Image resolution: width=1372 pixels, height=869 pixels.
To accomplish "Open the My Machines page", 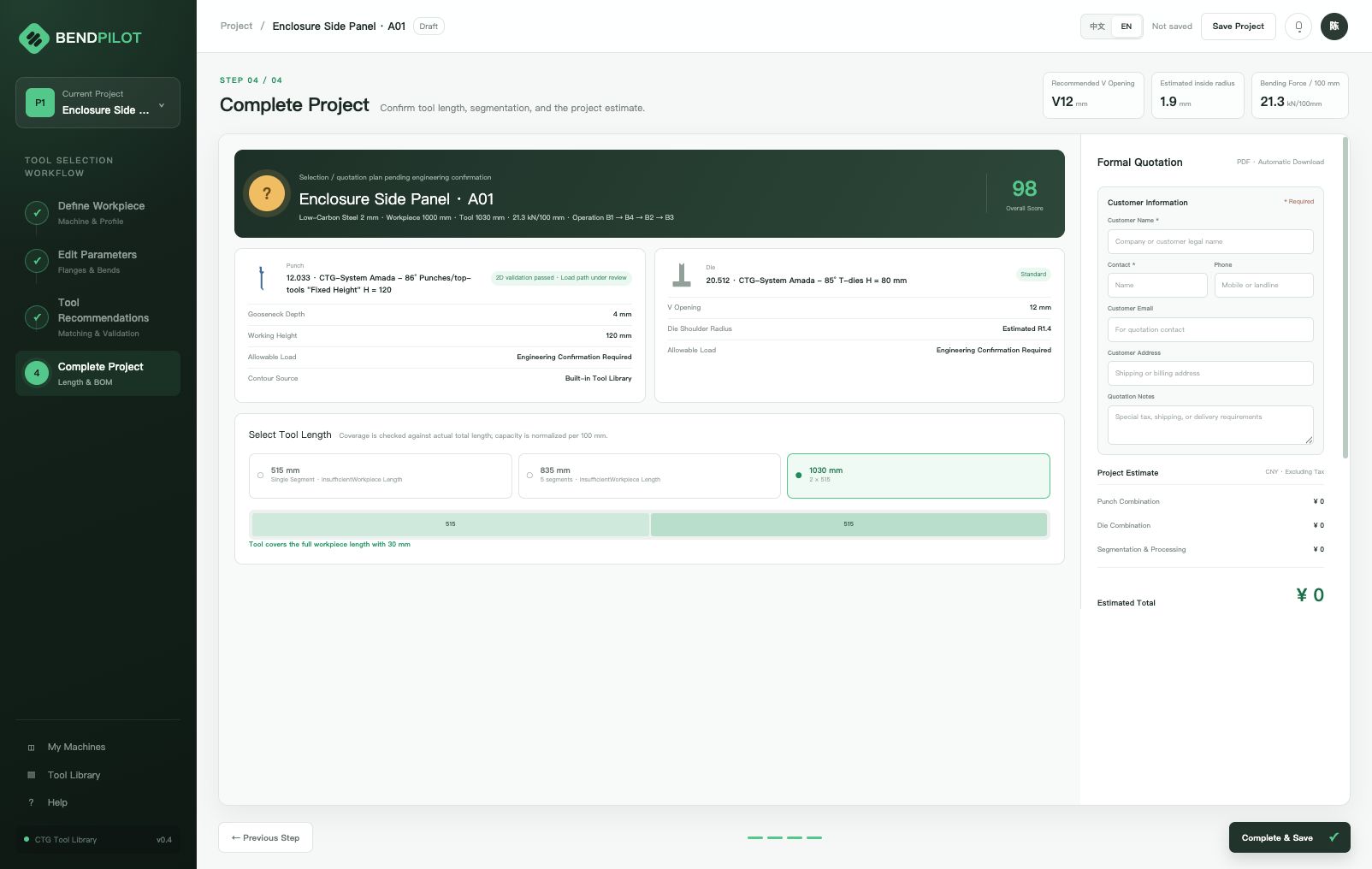I will (x=98, y=748).
